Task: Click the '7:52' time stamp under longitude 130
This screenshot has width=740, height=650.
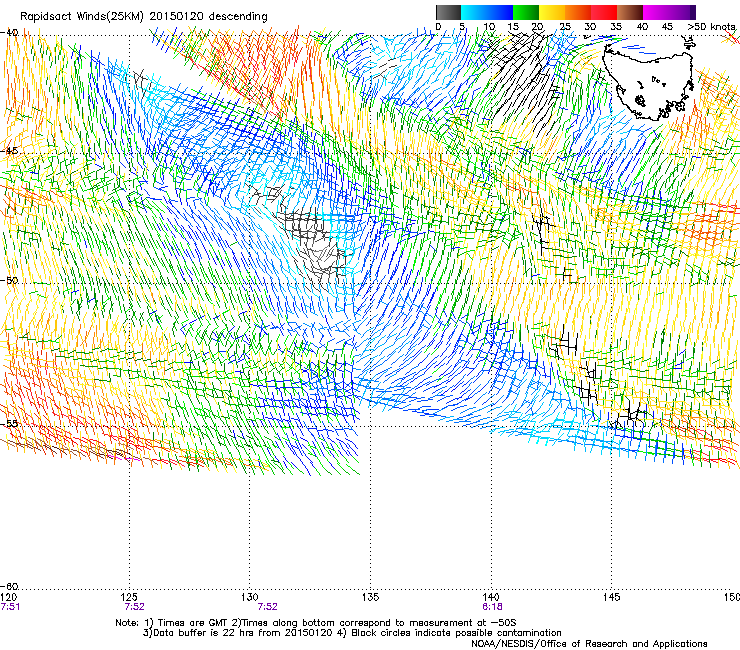Action: 267,607
